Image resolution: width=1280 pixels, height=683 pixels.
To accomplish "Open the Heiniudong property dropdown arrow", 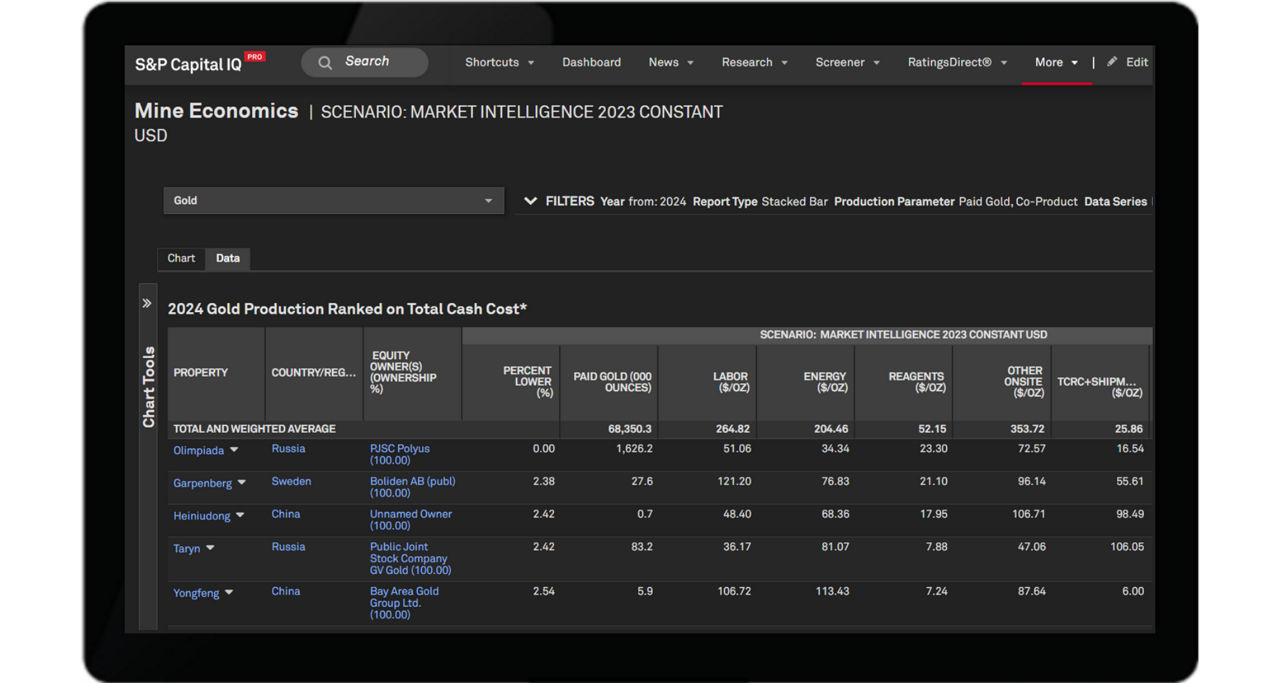I will click(240, 516).
